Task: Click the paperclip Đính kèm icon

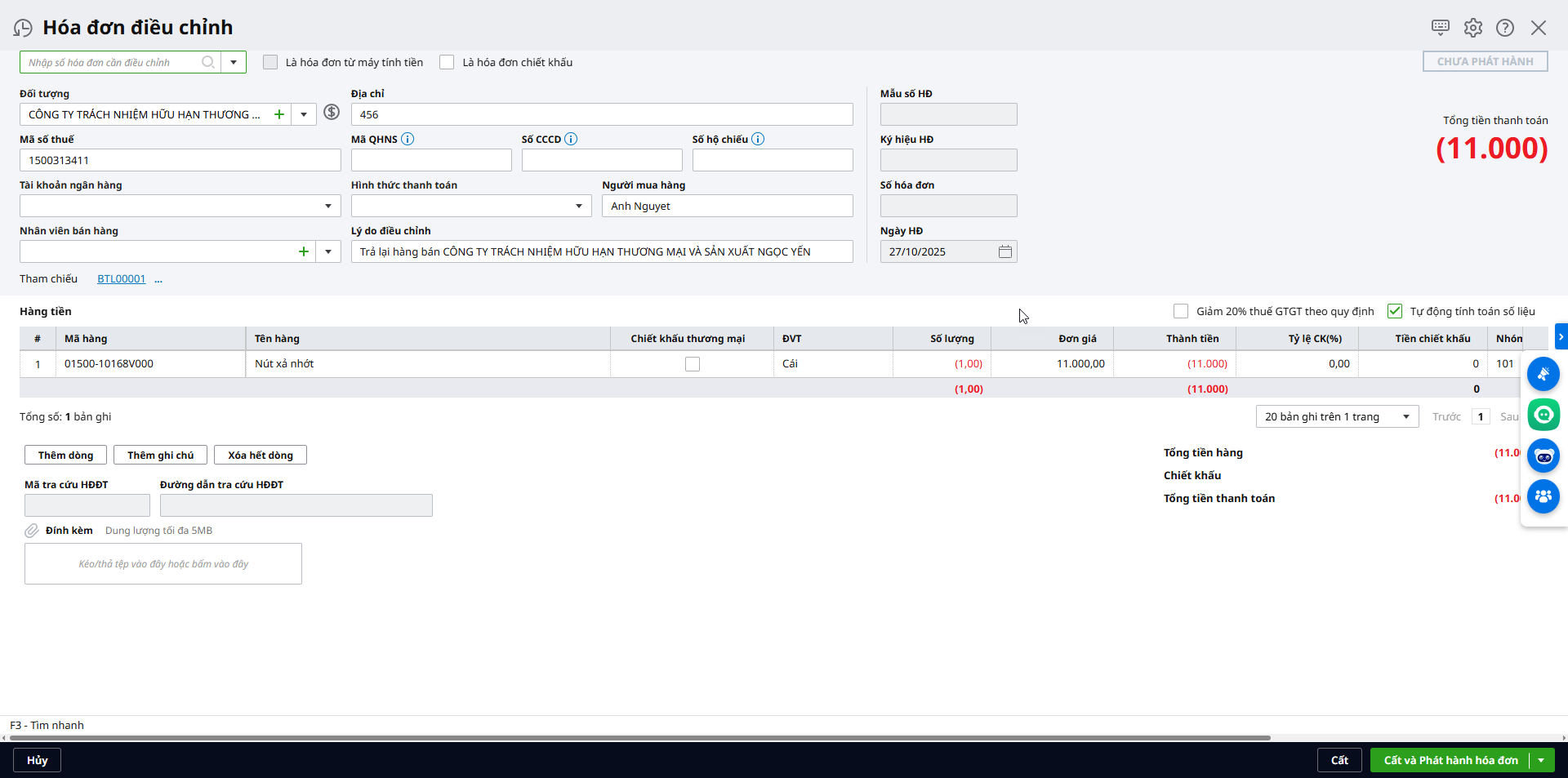Action: 32,531
